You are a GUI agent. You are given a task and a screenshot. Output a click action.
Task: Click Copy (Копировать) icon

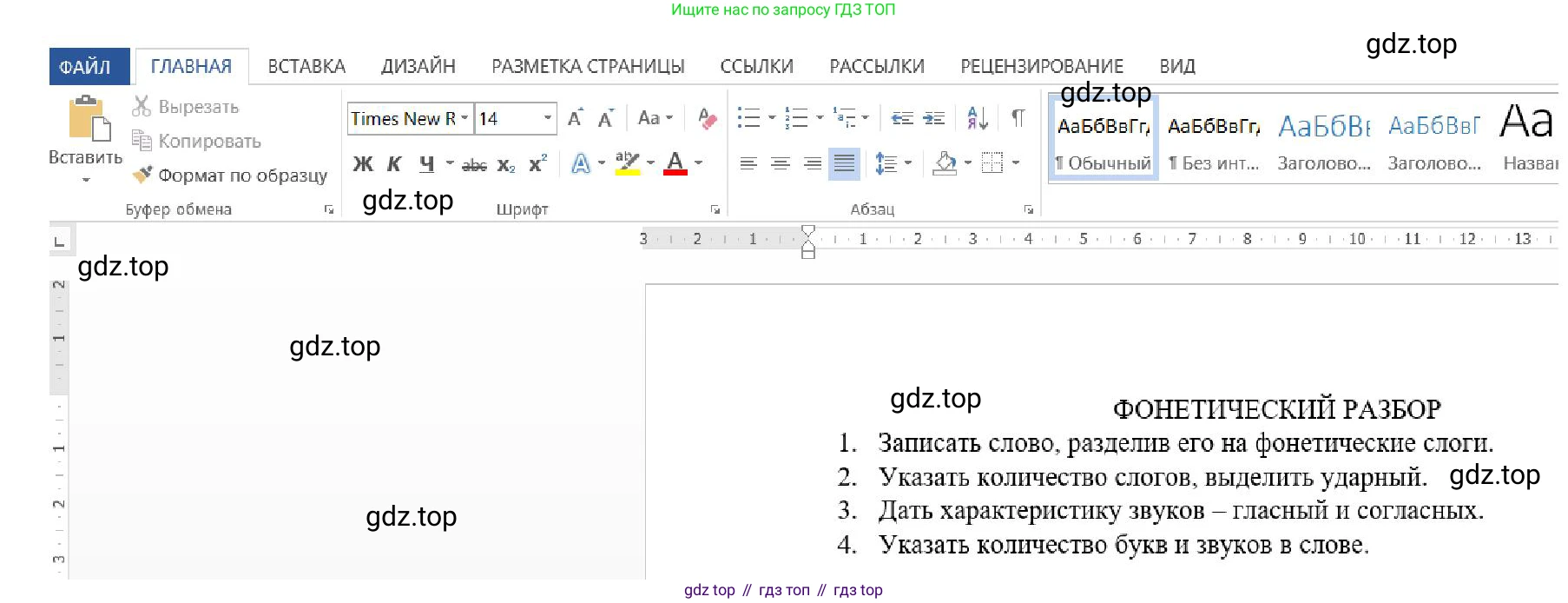click(142, 140)
